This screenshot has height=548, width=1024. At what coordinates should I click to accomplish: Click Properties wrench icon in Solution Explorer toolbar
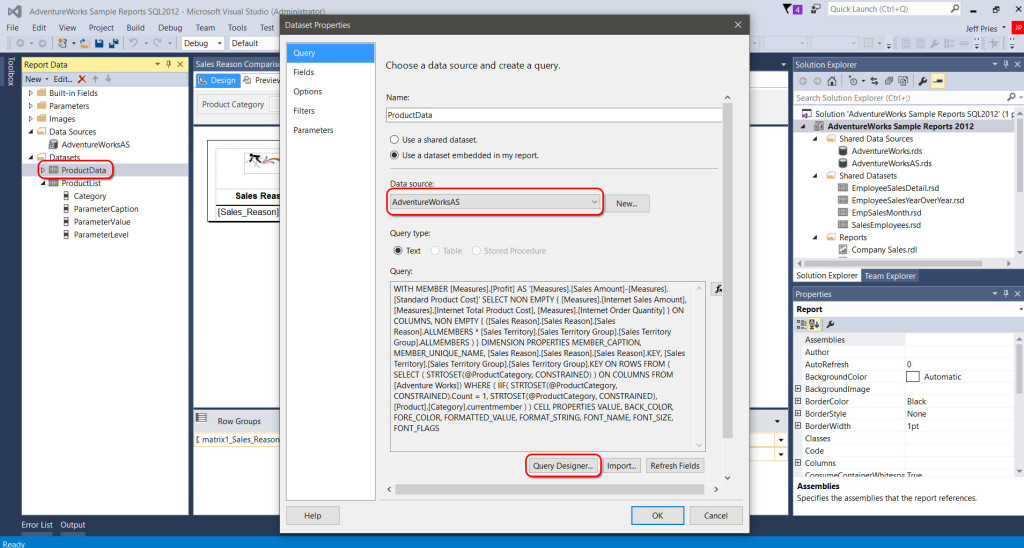point(922,81)
